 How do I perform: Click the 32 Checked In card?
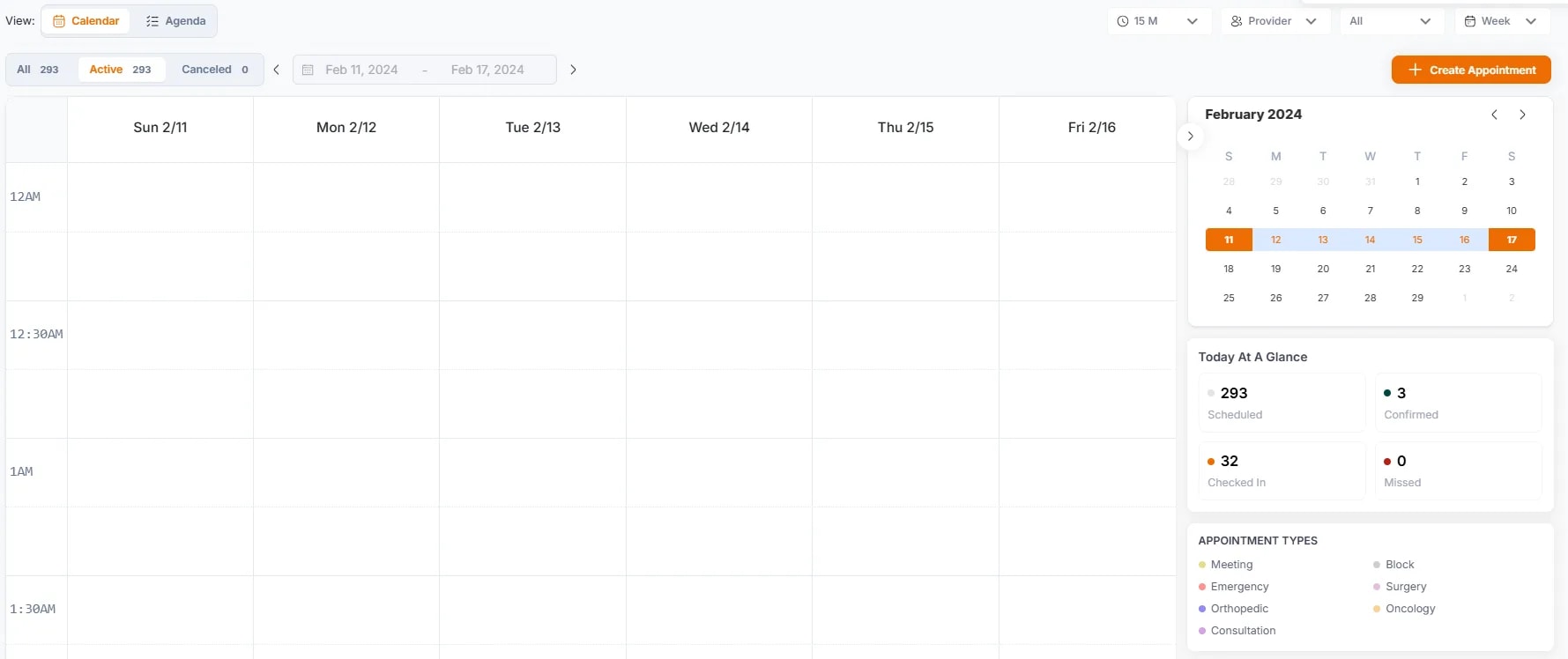click(1282, 470)
